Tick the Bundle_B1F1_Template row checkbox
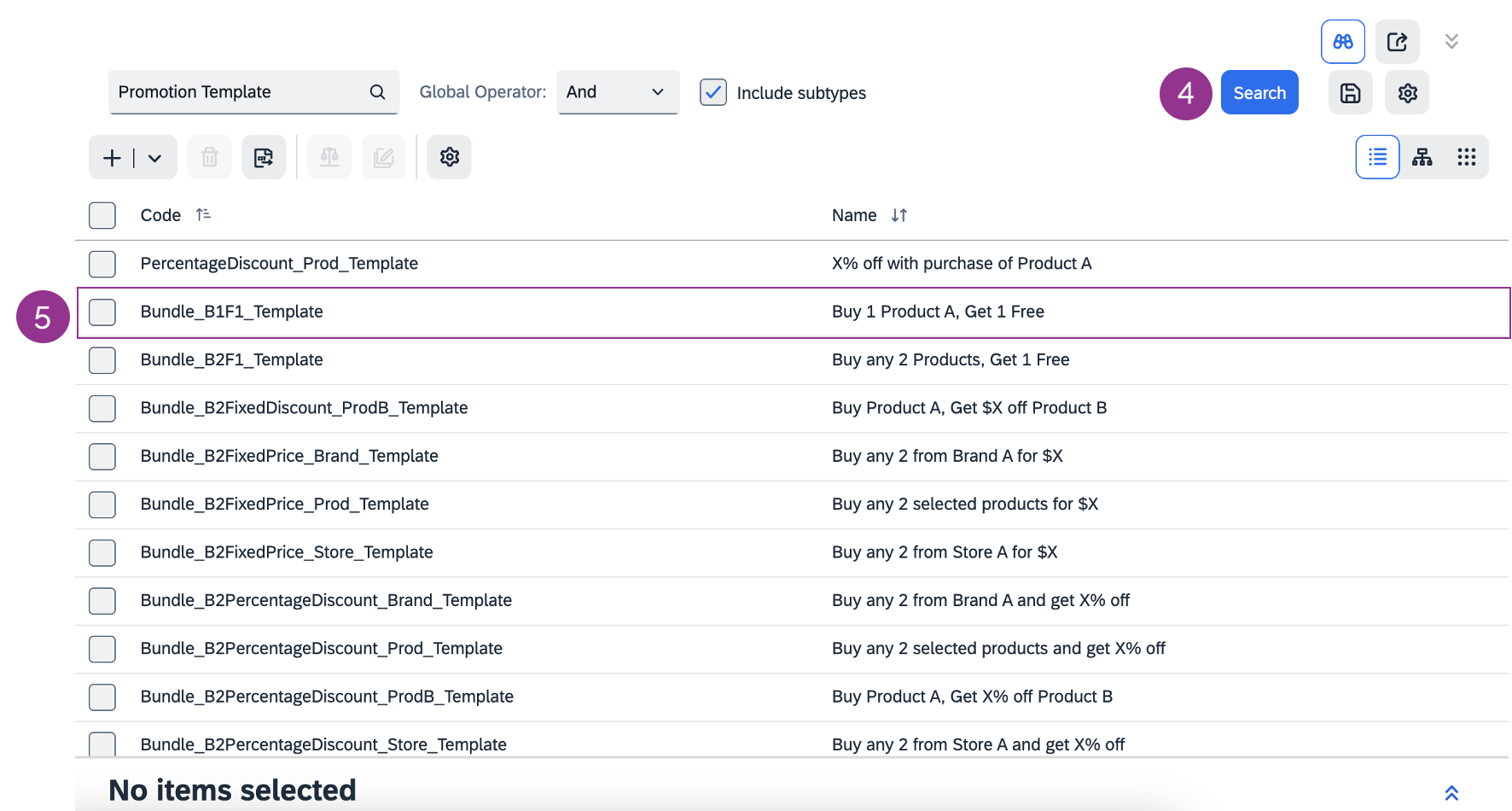This screenshot has height=811, width=1512. (x=102, y=312)
